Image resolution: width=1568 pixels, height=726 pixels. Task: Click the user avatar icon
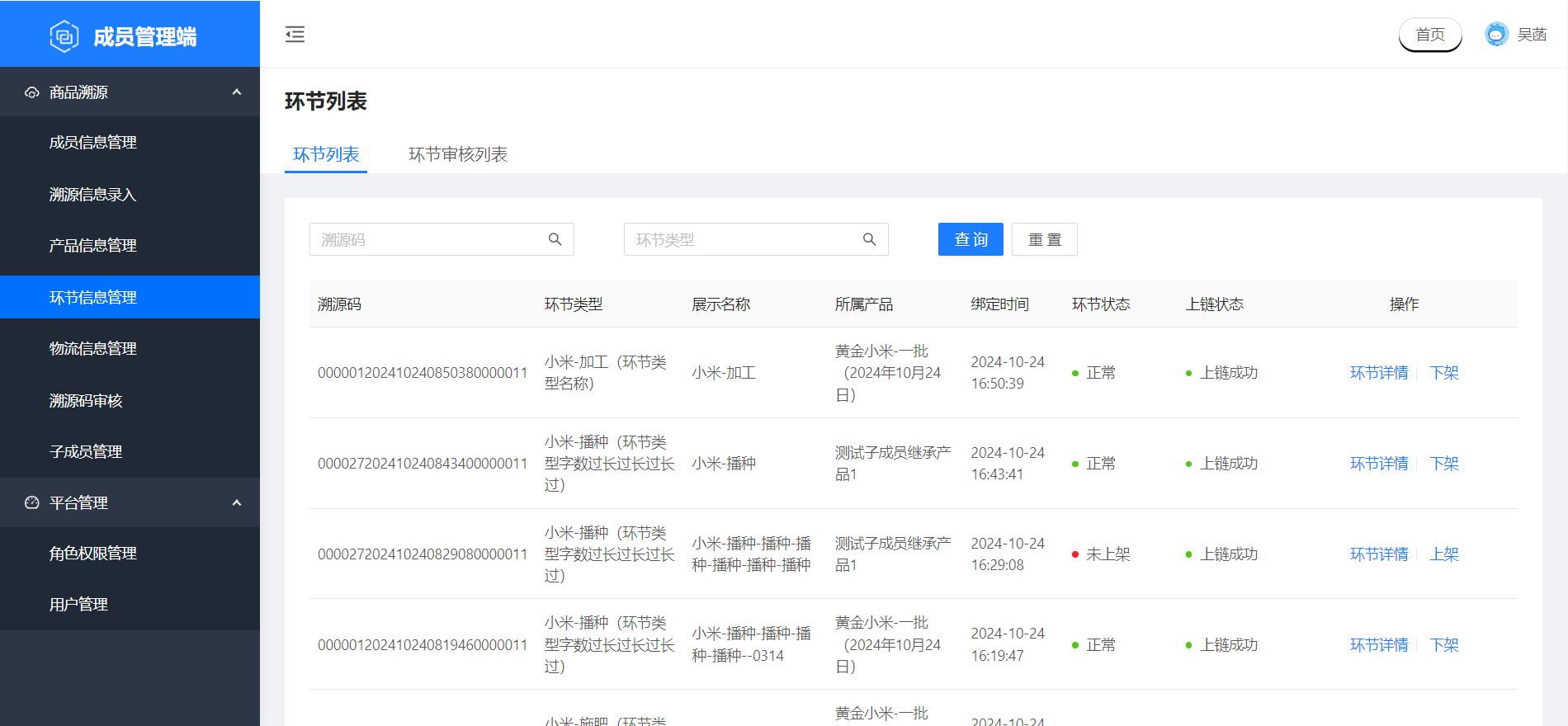(1495, 35)
